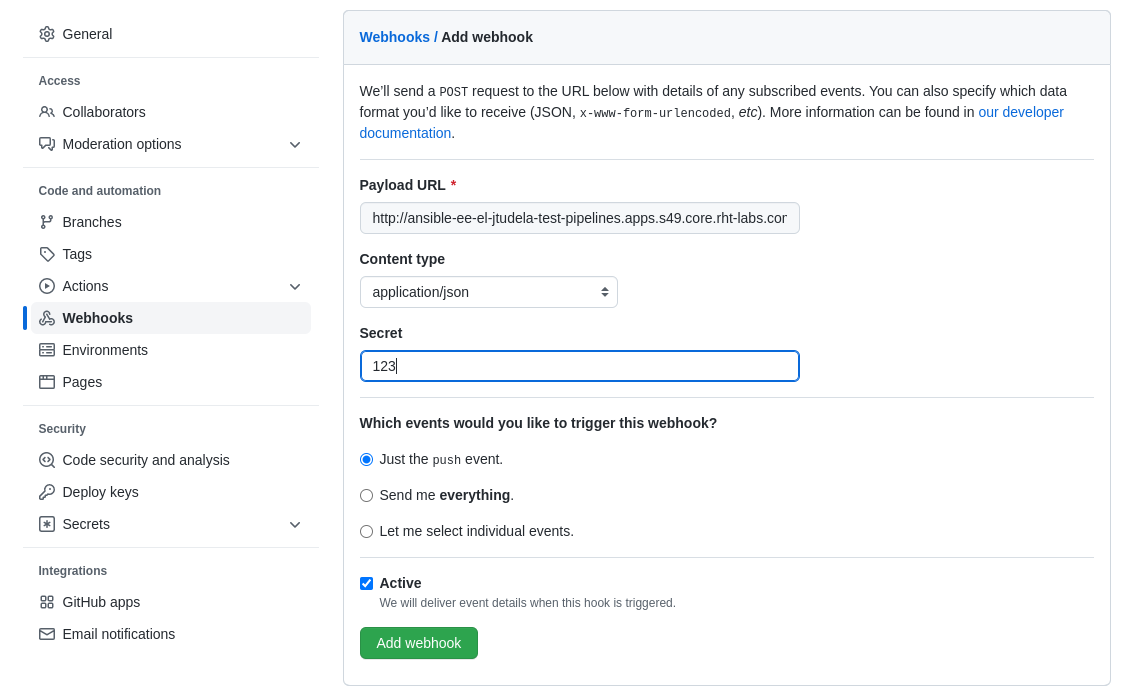Click inside the Secret input field

580,366
